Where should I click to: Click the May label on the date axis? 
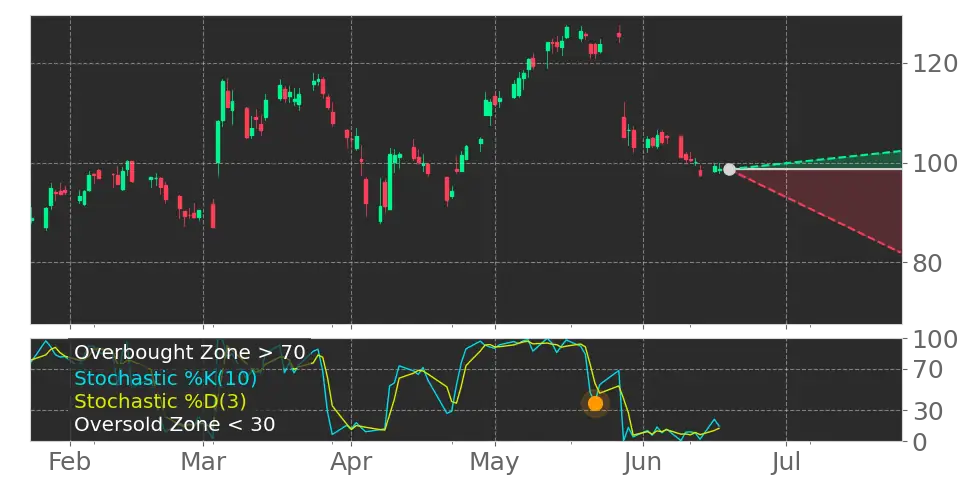coord(495,462)
